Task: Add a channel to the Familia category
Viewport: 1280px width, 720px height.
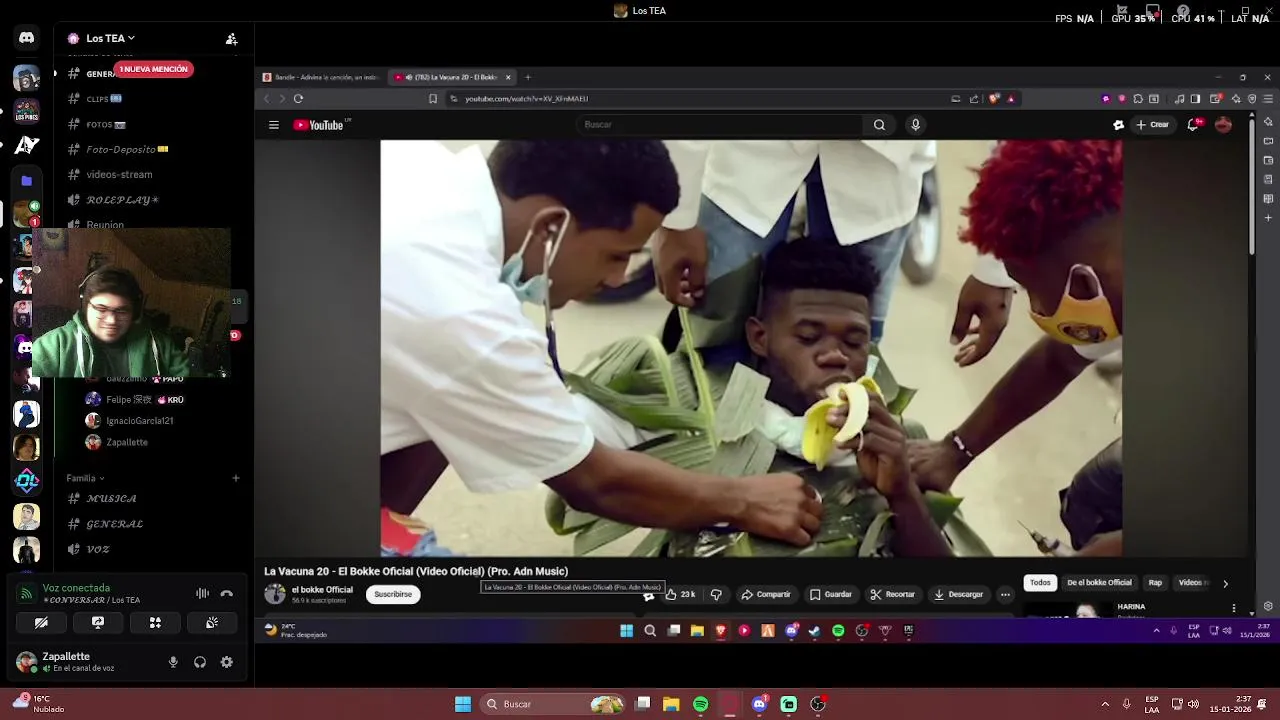Action: [x=236, y=478]
